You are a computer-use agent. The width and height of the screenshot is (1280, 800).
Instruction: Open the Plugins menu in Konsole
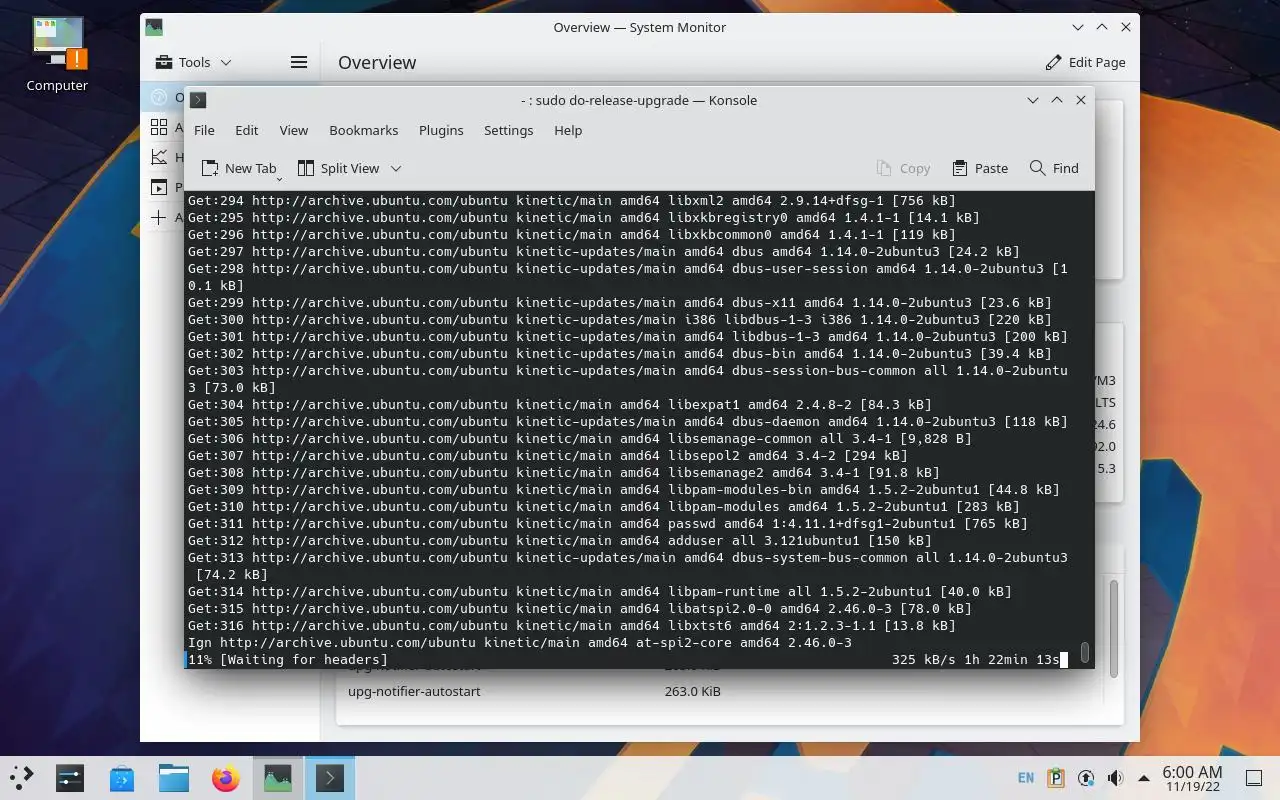coord(441,130)
